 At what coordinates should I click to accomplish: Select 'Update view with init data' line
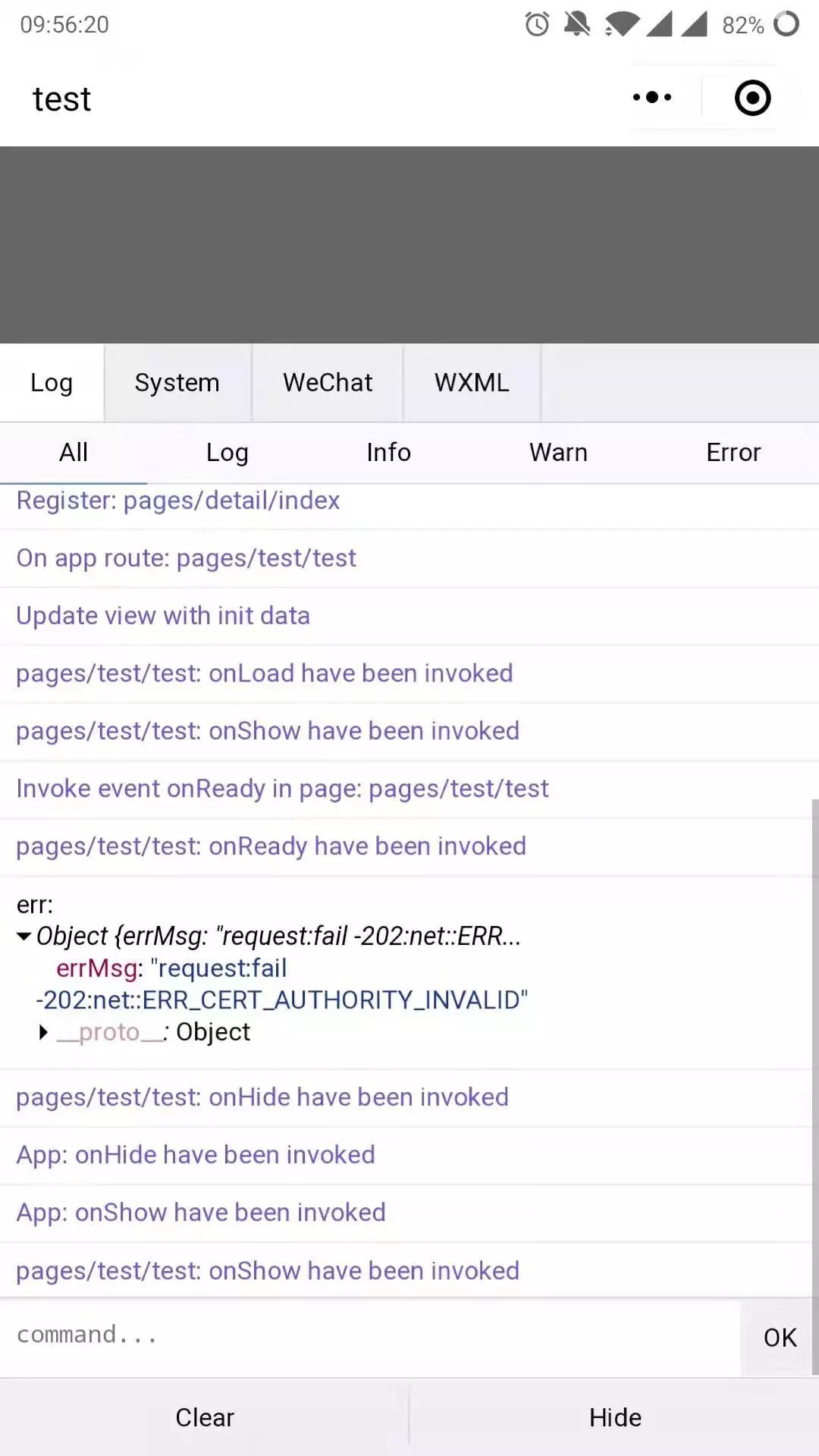pyautogui.click(x=409, y=617)
